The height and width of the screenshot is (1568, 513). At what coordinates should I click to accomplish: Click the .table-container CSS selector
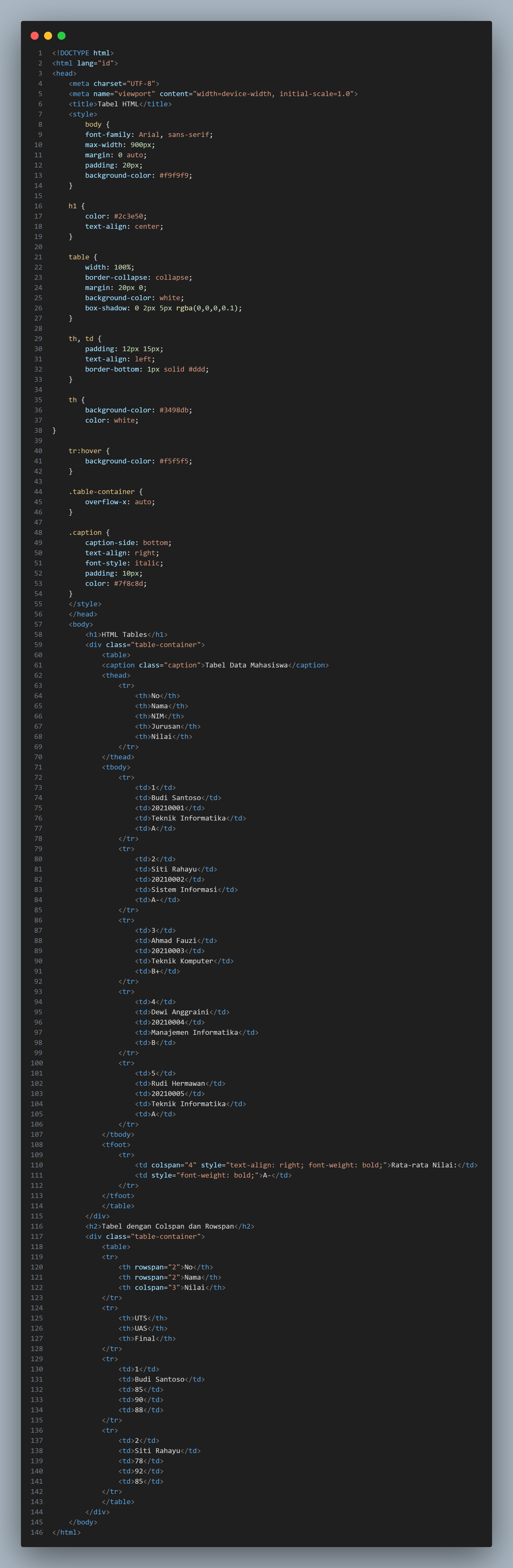(x=102, y=492)
